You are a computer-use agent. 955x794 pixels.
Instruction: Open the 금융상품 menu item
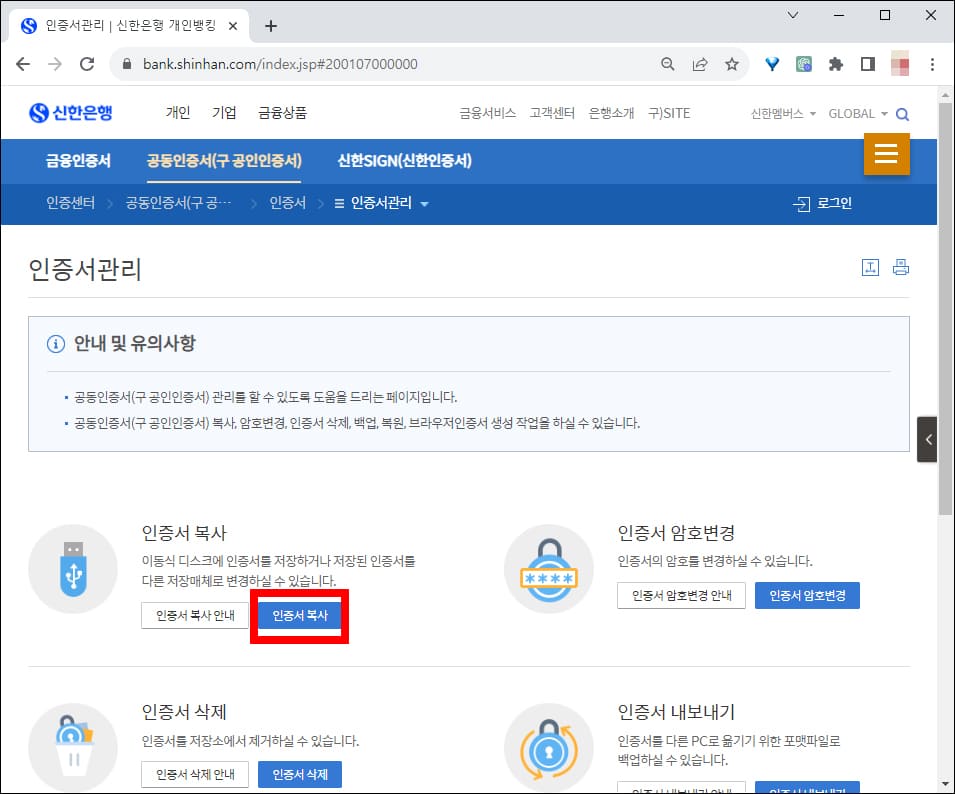(281, 113)
